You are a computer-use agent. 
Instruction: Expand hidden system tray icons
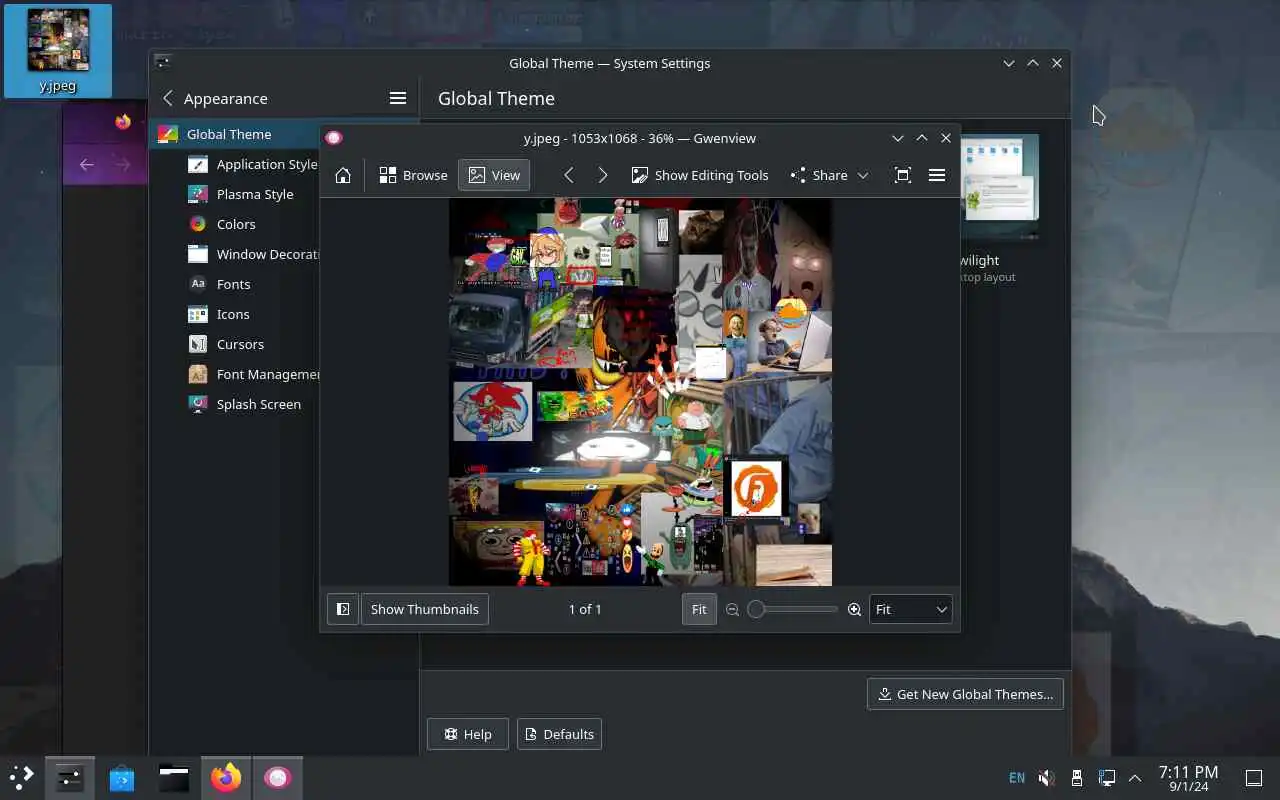point(1135,777)
